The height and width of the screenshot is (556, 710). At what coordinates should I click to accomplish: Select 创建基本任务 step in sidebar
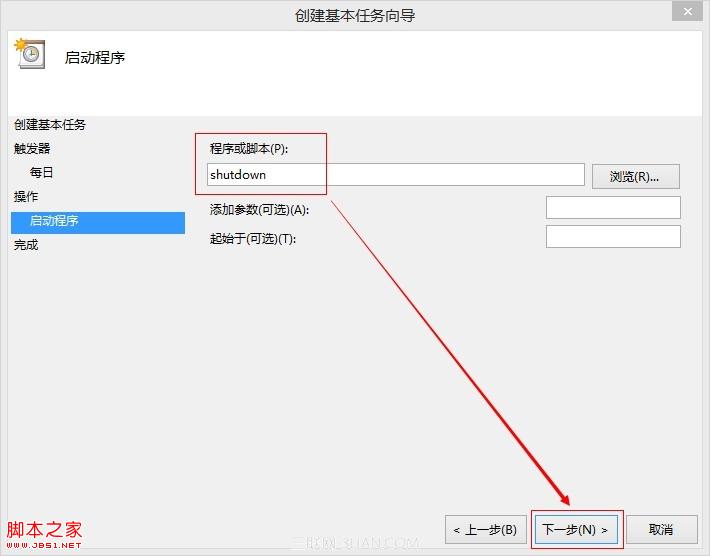[x=49, y=125]
